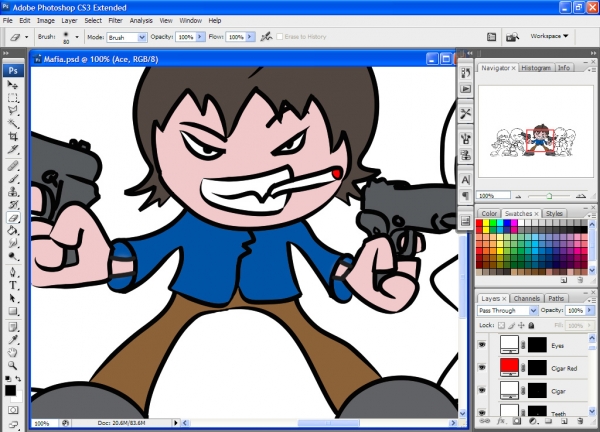Image resolution: width=600 pixels, height=432 pixels.
Task: Select the Crop tool
Action: pyautogui.click(x=13, y=136)
